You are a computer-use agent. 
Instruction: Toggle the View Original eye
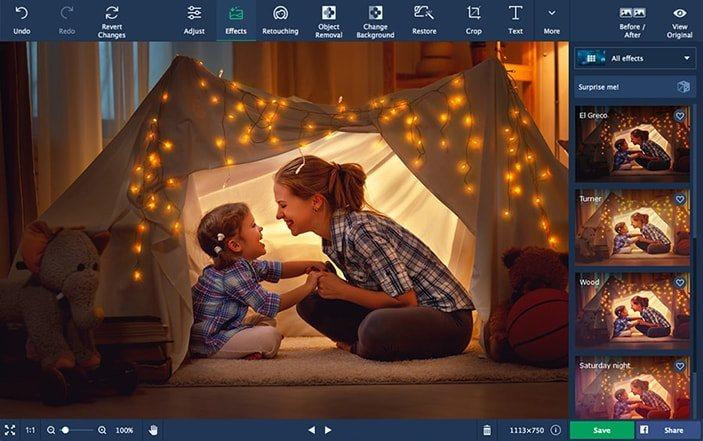tap(680, 19)
